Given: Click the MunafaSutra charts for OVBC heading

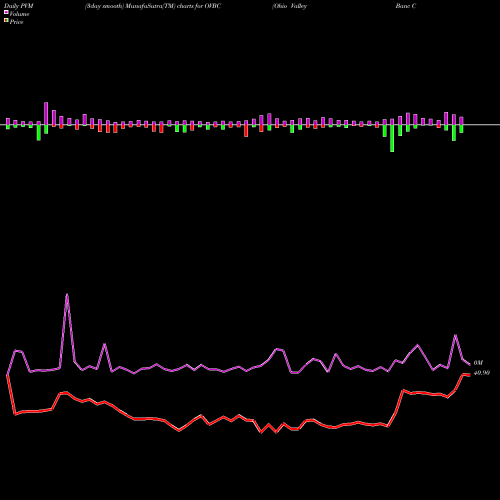Looking at the screenshot, I should tap(153, 6).
